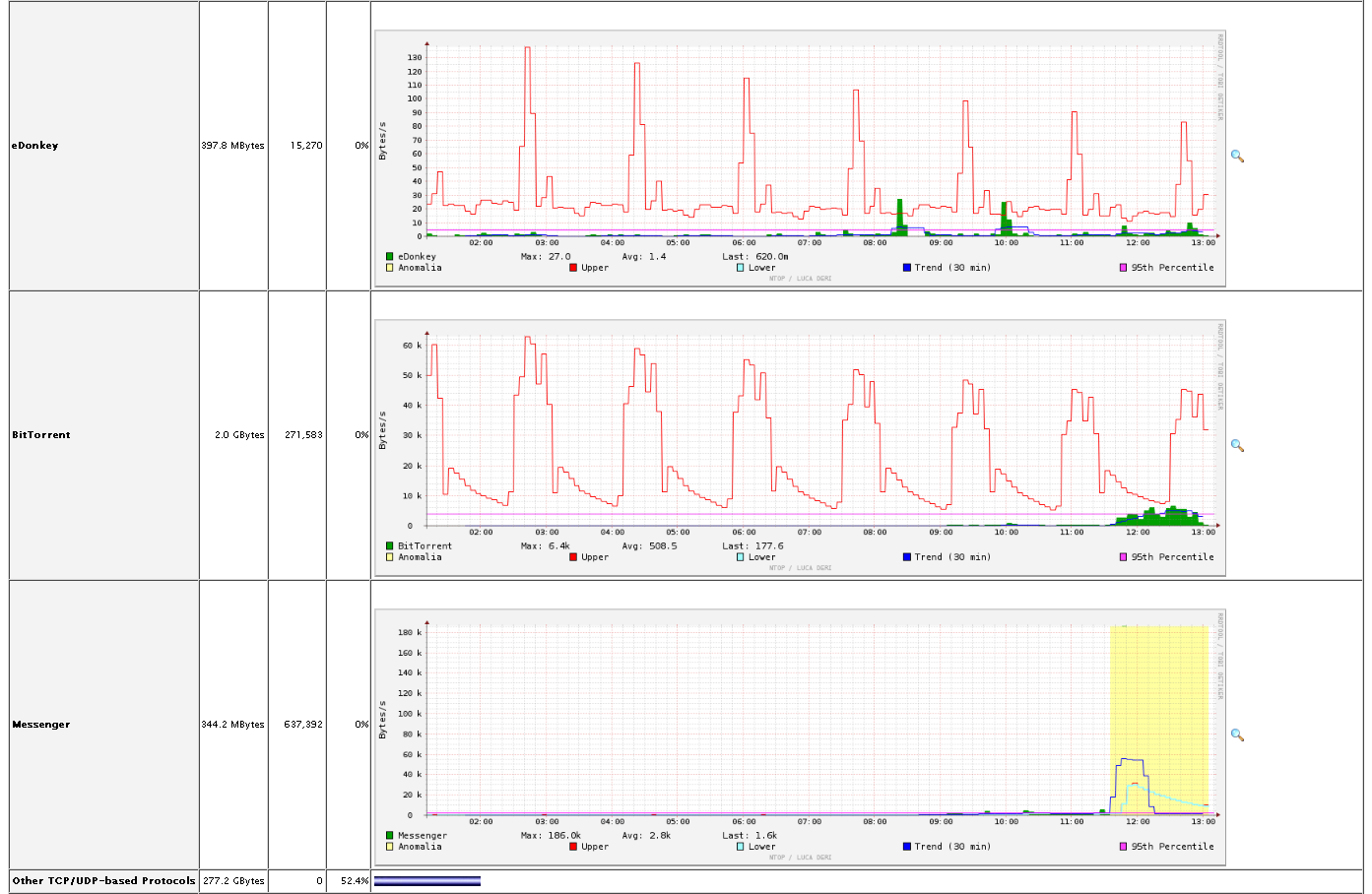Select the Messenger protocol row label
The image size is (1372, 894).
[x=41, y=725]
